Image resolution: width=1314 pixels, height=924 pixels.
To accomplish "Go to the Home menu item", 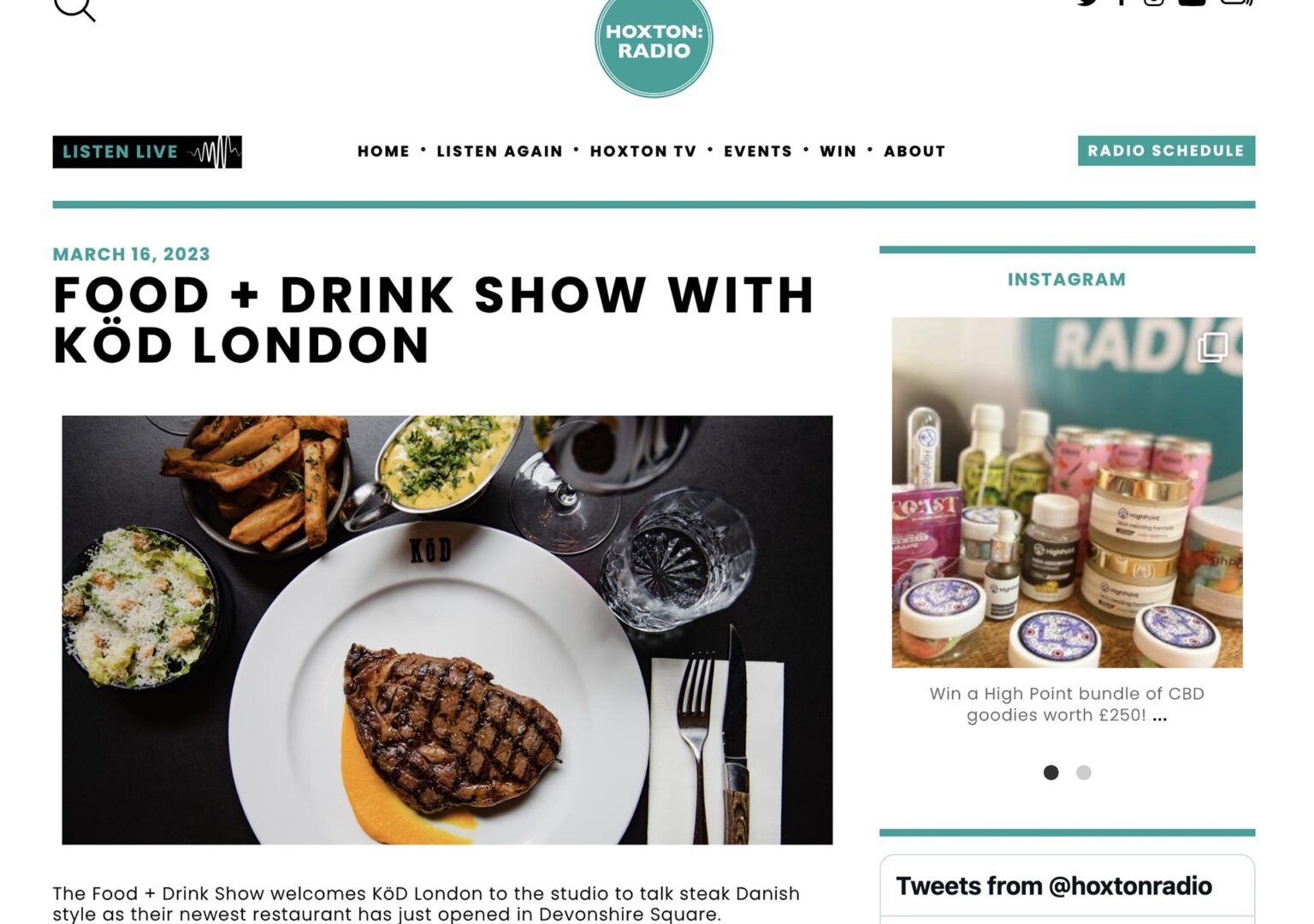I will pos(383,151).
